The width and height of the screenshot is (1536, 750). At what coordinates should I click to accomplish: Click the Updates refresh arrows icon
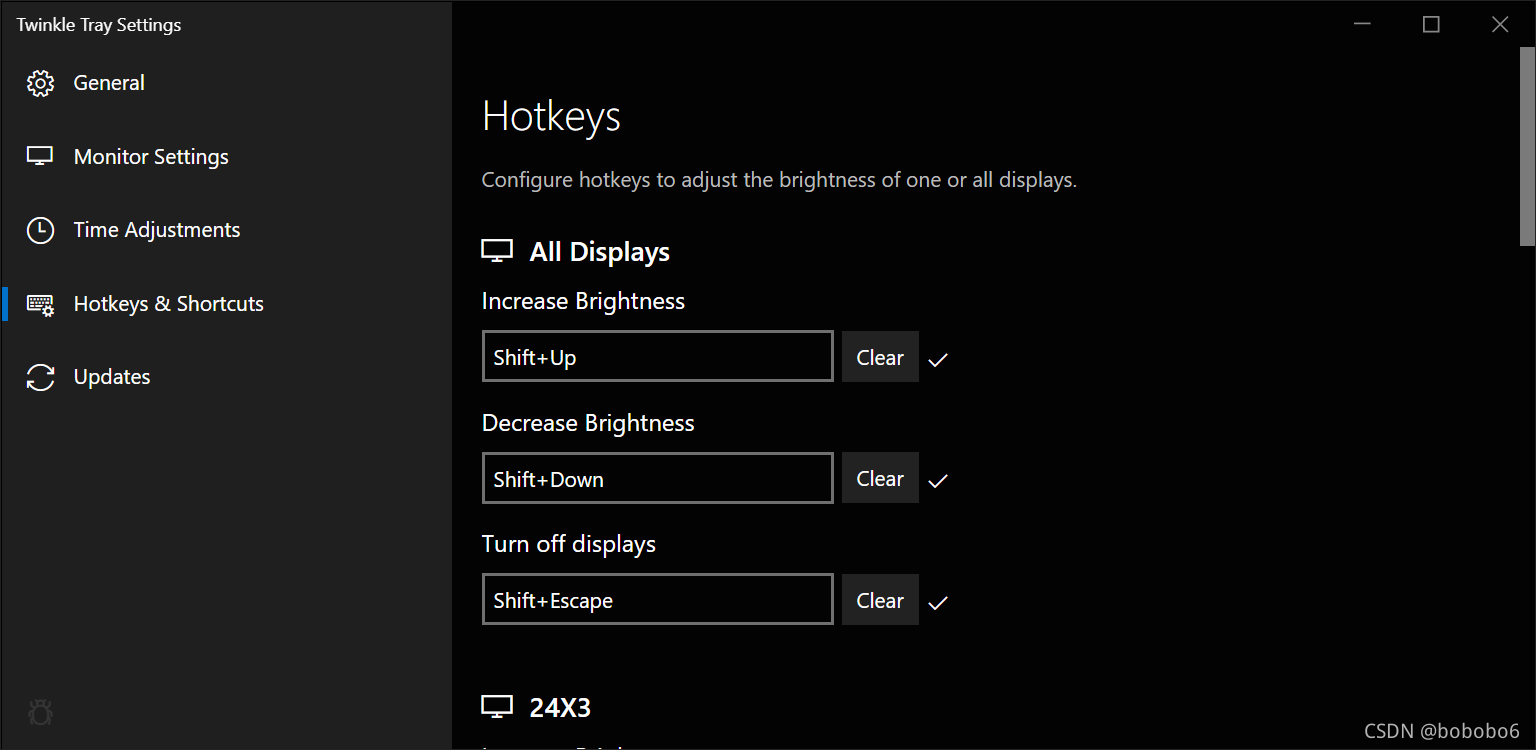tap(40, 377)
